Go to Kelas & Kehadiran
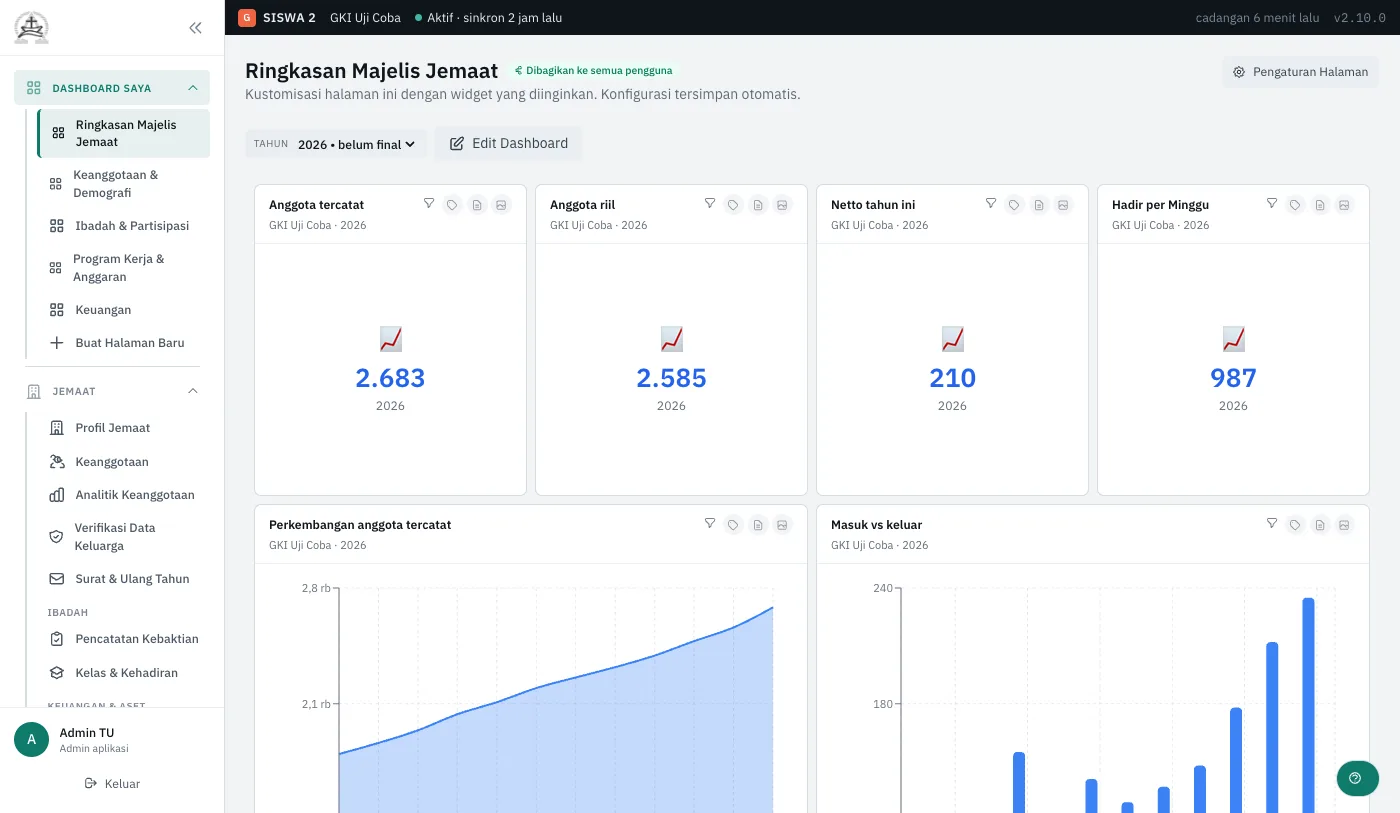 coord(124,673)
